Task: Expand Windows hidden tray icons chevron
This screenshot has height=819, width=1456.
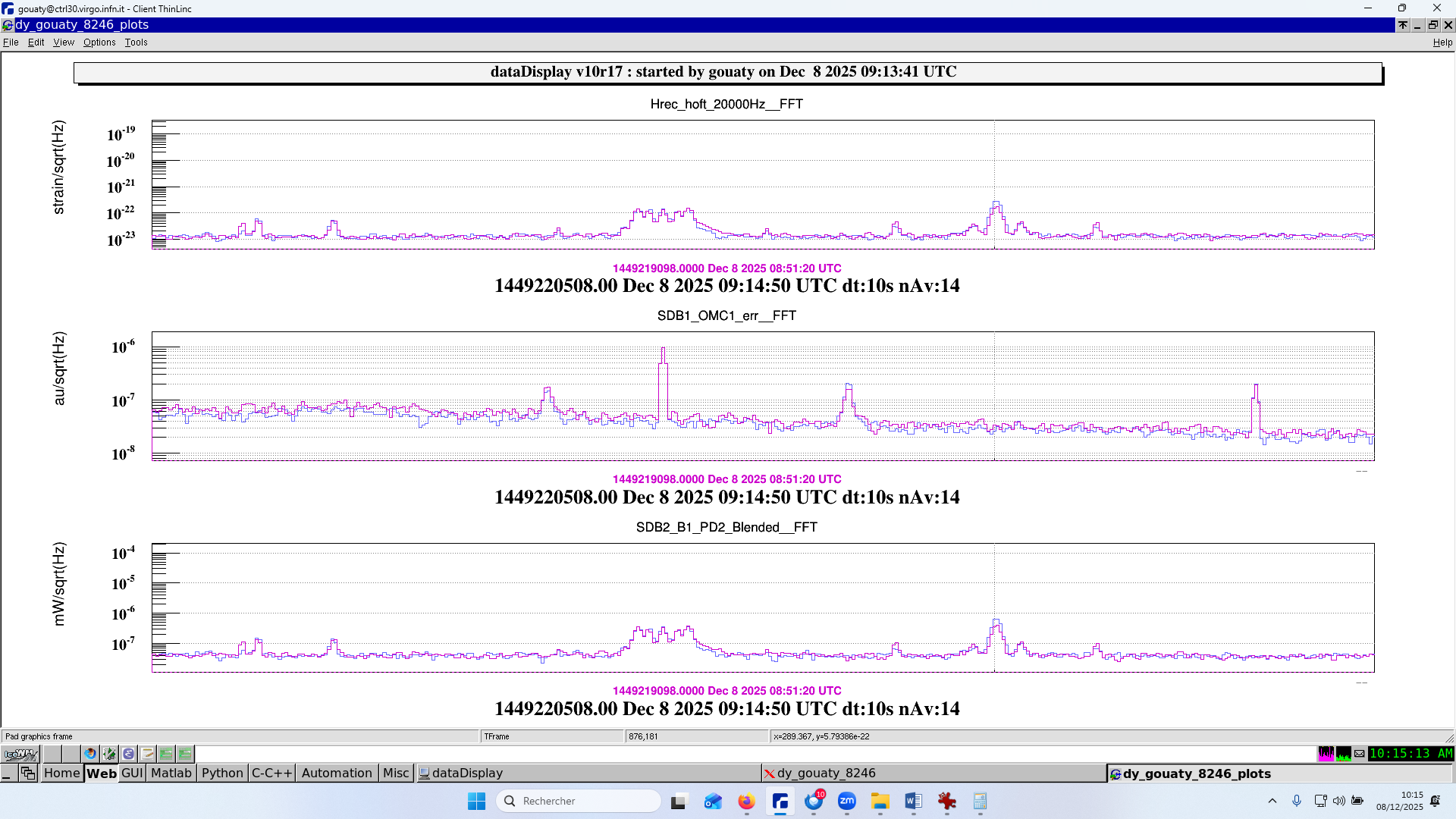Action: point(1272,801)
